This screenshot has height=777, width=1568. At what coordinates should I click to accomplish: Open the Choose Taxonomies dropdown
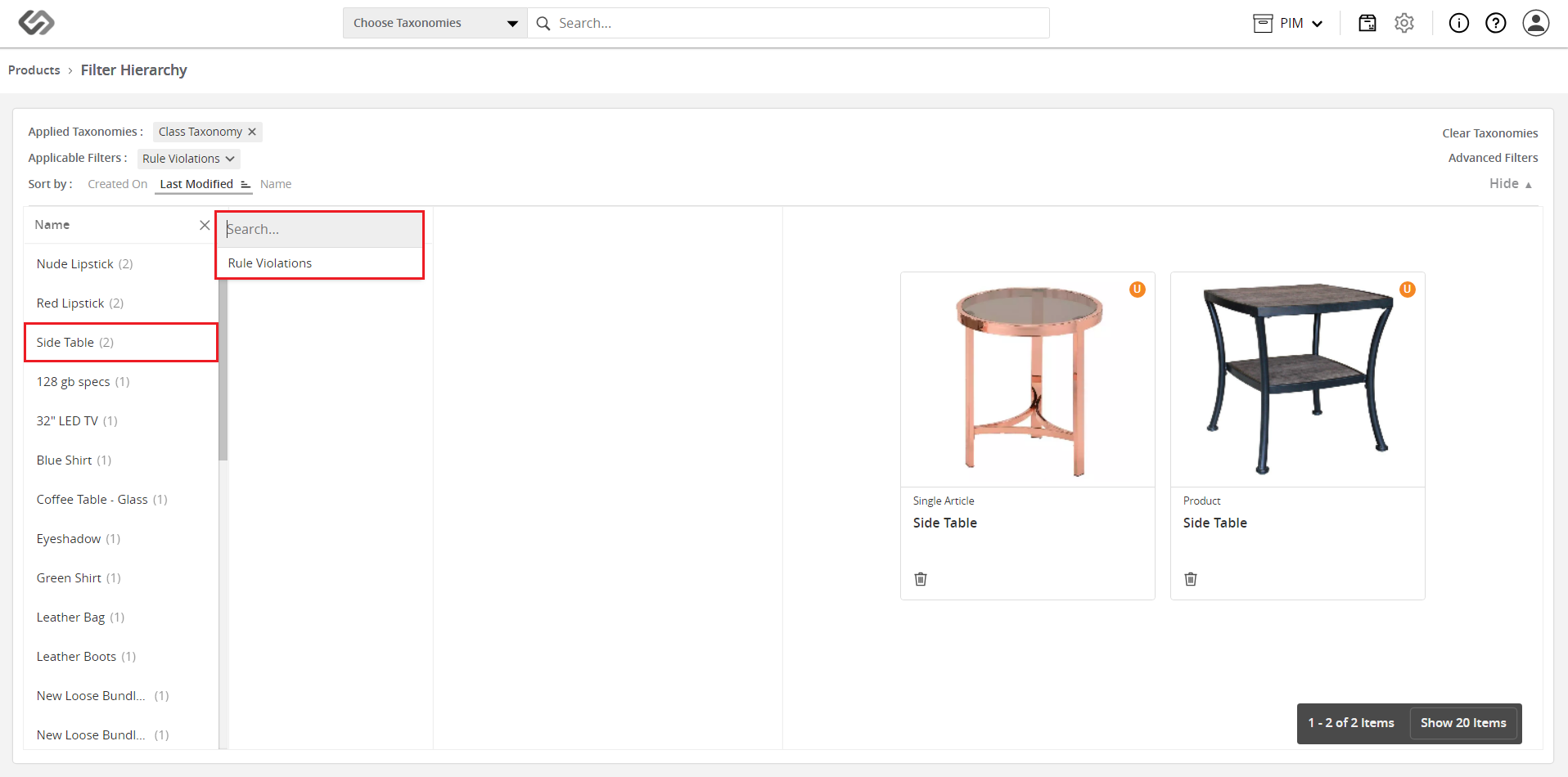(435, 23)
